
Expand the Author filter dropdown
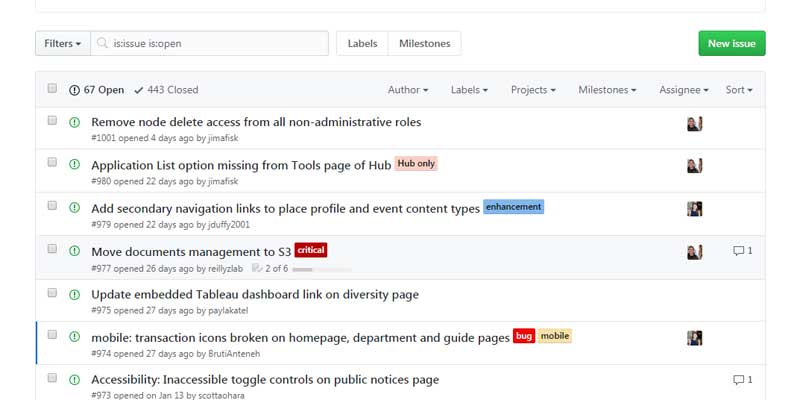408,90
